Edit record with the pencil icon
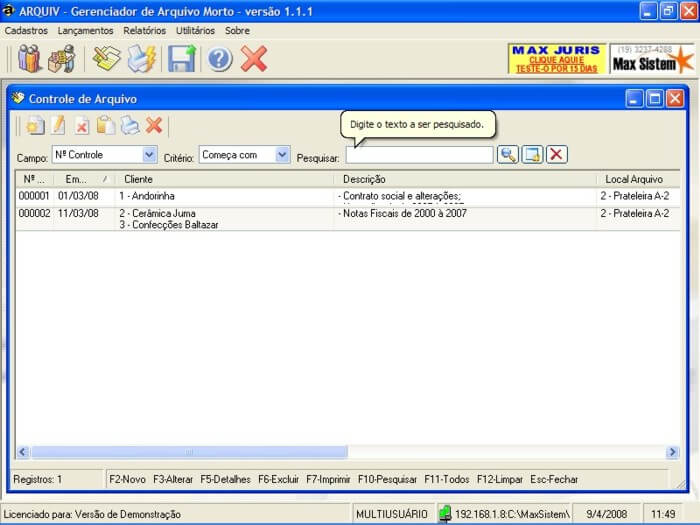Image resolution: width=700 pixels, height=525 pixels. tap(58, 125)
